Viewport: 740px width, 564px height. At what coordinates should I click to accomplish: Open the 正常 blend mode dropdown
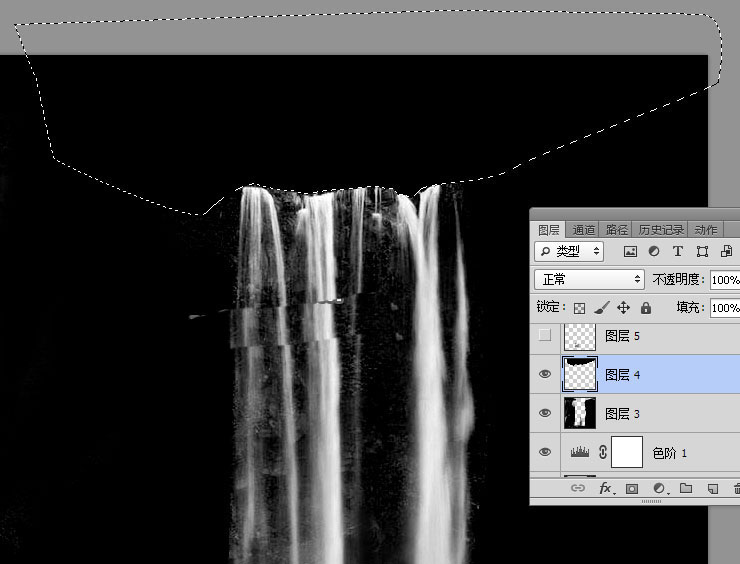click(589, 279)
